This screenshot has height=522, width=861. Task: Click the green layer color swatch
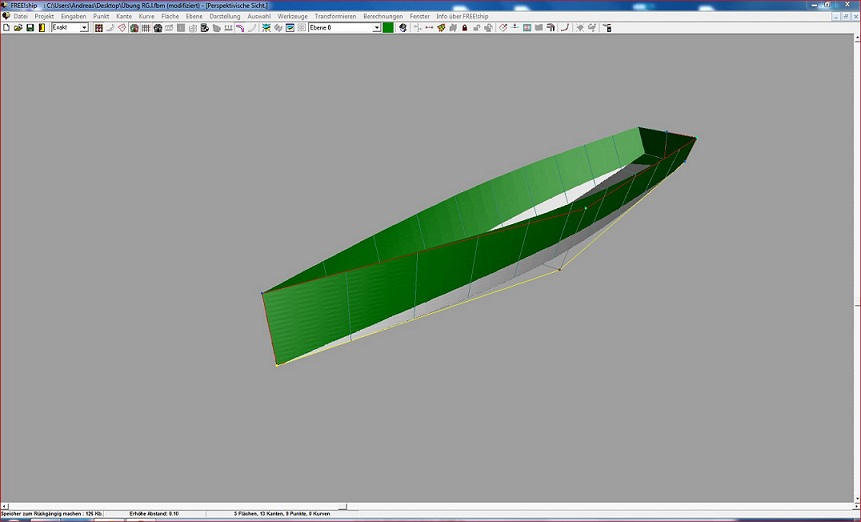click(388, 28)
